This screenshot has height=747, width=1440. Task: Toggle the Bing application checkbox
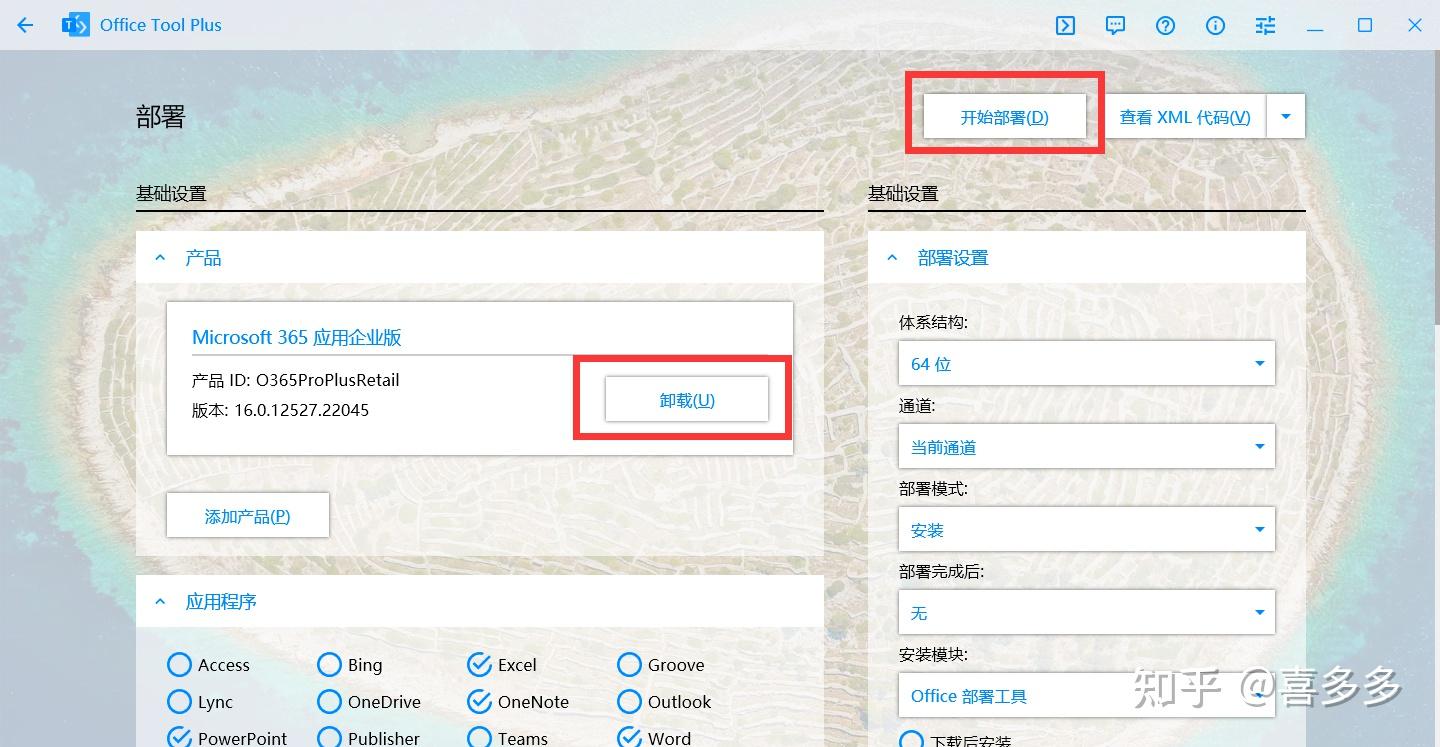pyautogui.click(x=330, y=665)
